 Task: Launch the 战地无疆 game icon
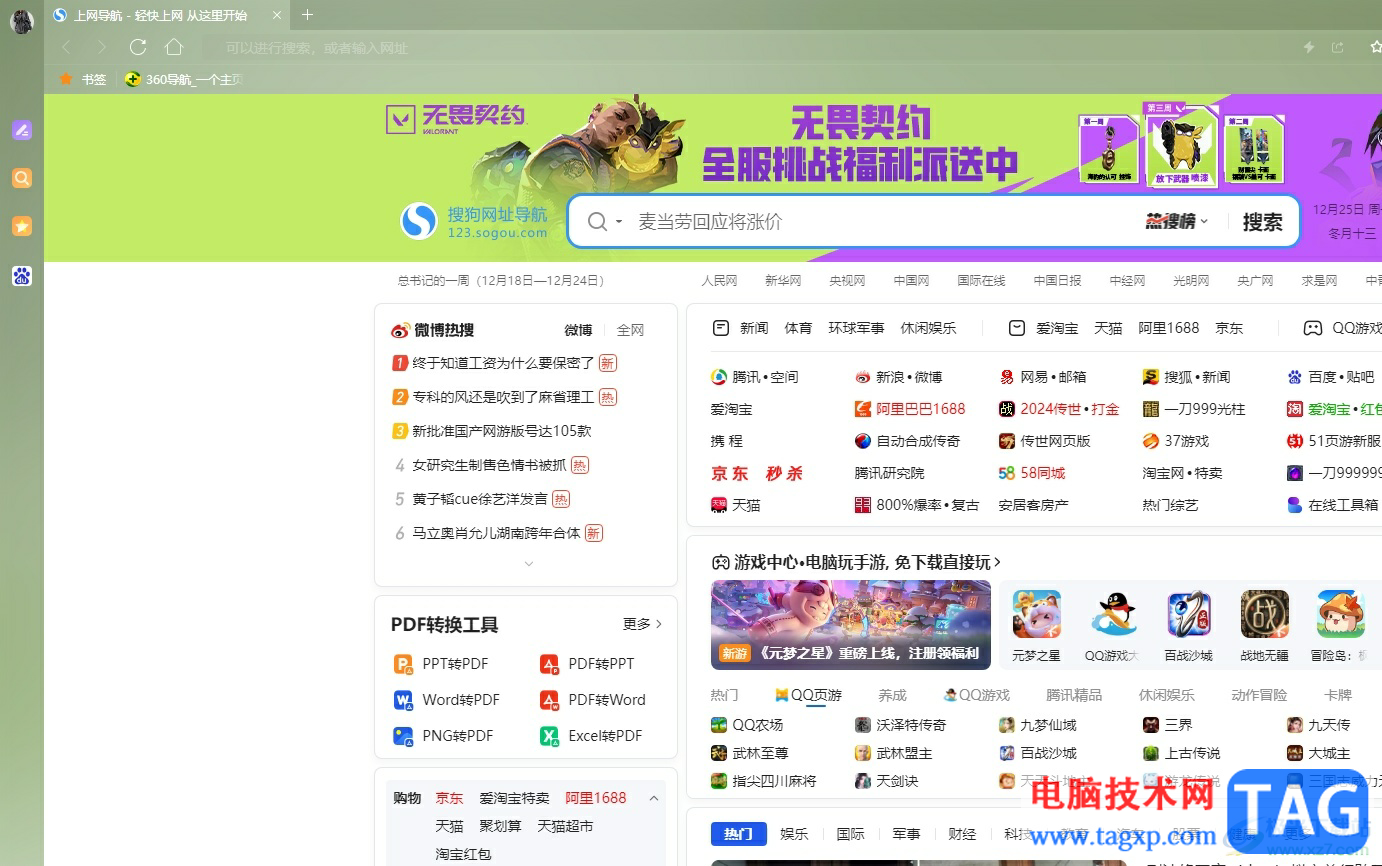1264,614
